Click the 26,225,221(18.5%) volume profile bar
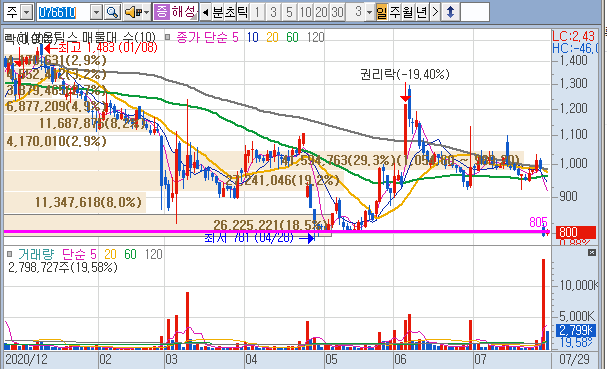Viewport: 607px width, 369px height. [168, 225]
